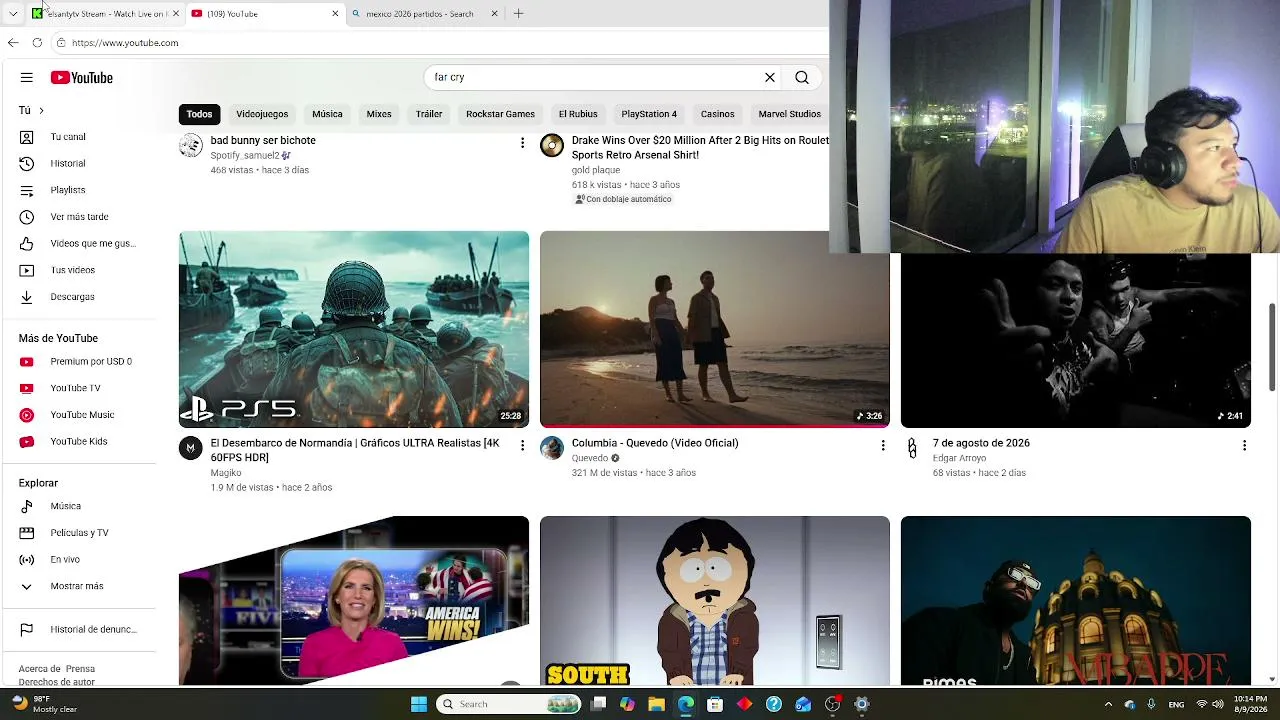Open options menu for 'El Desembarco de Normandía'
1280x720 pixels.
tap(522, 445)
